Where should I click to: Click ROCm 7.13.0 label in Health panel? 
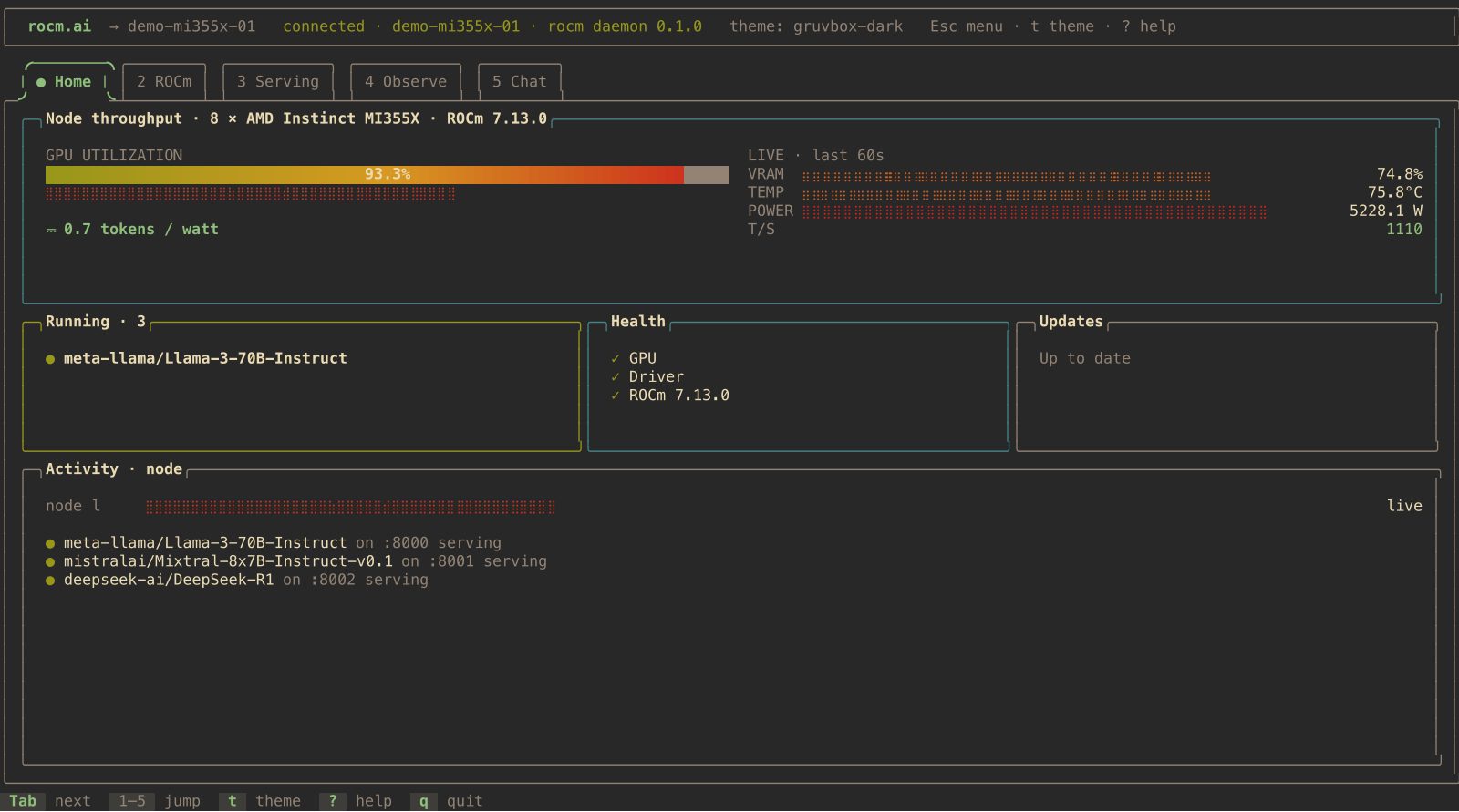pos(679,396)
